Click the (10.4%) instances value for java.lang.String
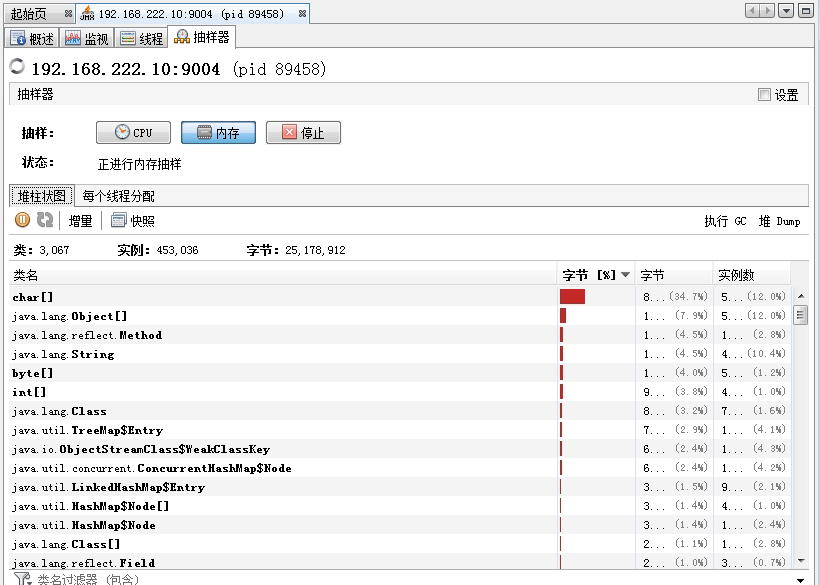Image resolution: width=820 pixels, height=585 pixels. click(x=766, y=353)
